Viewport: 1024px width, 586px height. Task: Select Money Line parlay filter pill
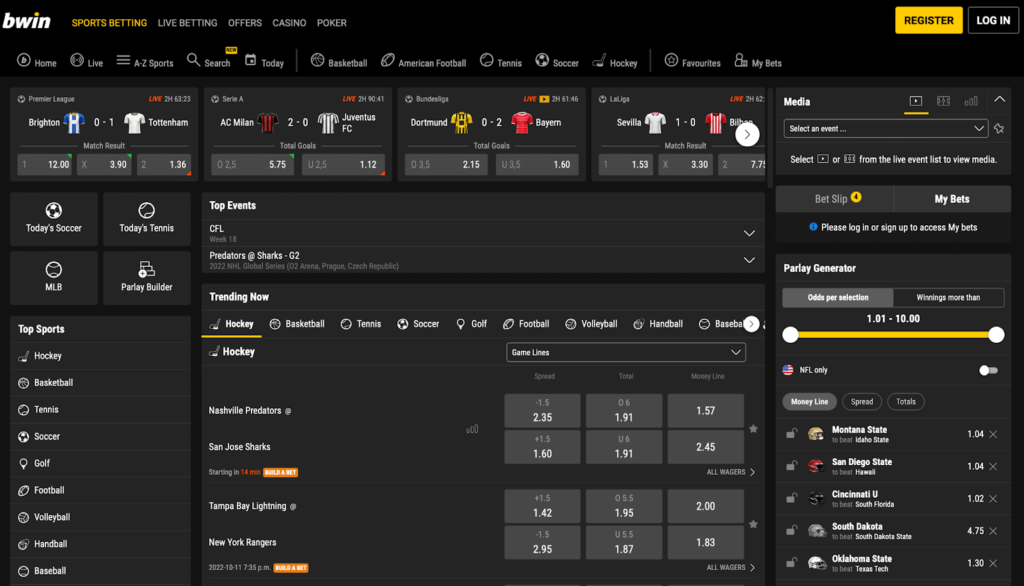pyautogui.click(x=809, y=402)
